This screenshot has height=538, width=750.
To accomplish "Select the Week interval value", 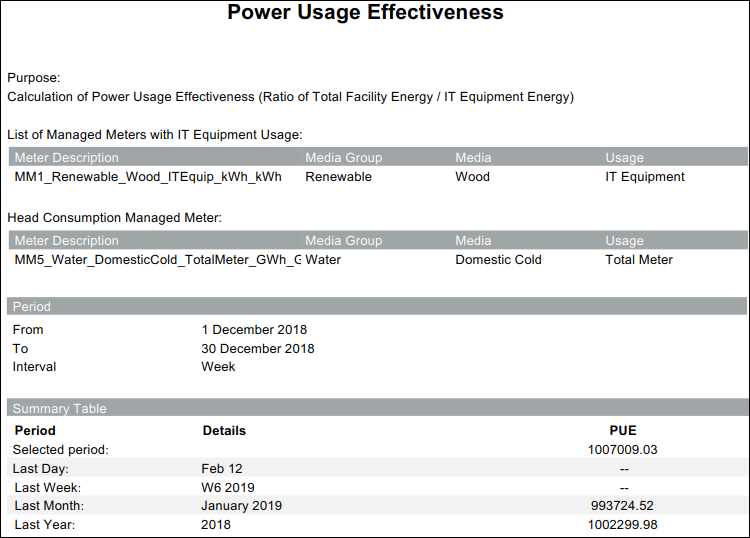I will [x=218, y=367].
